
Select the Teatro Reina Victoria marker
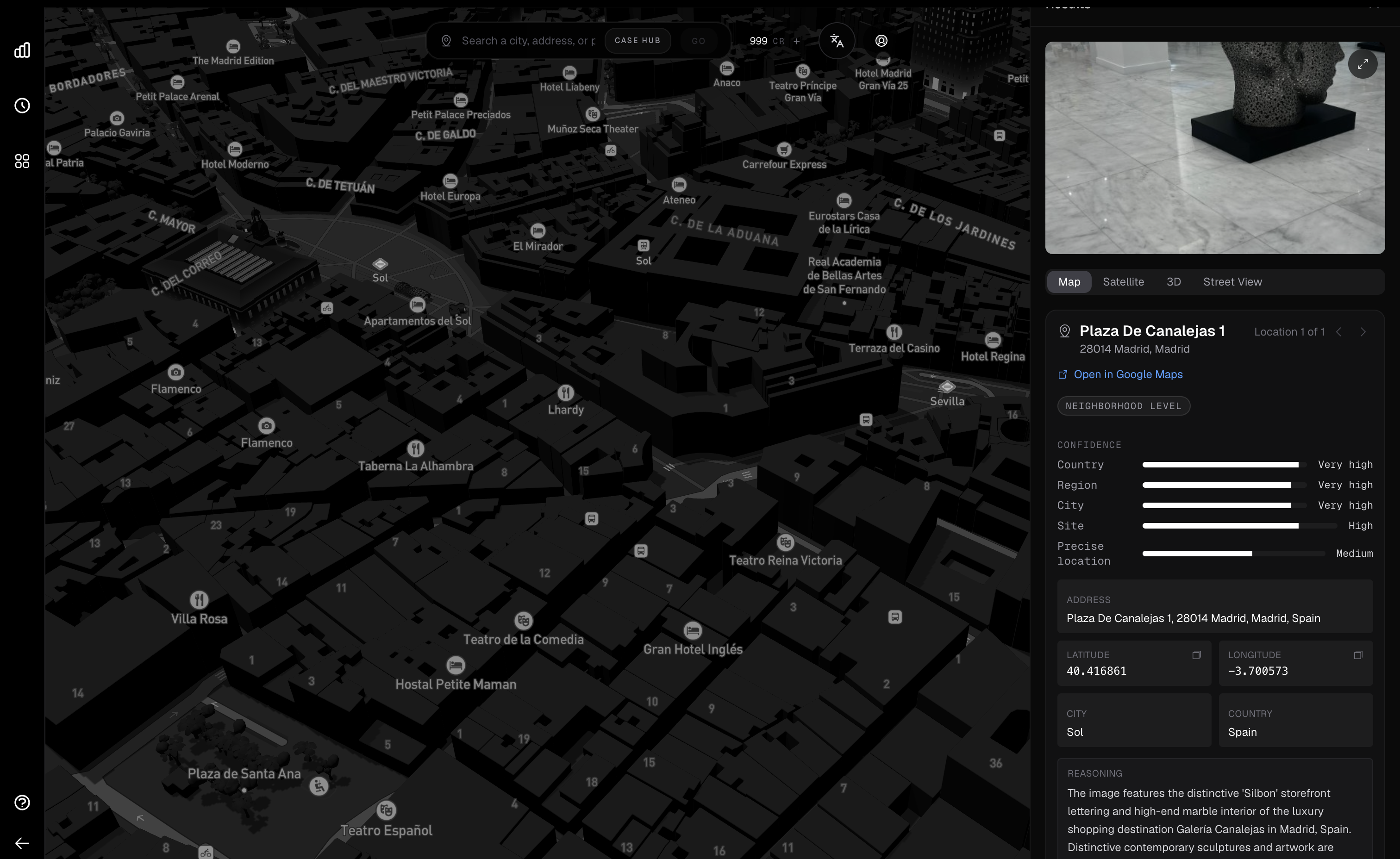point(785,542)
